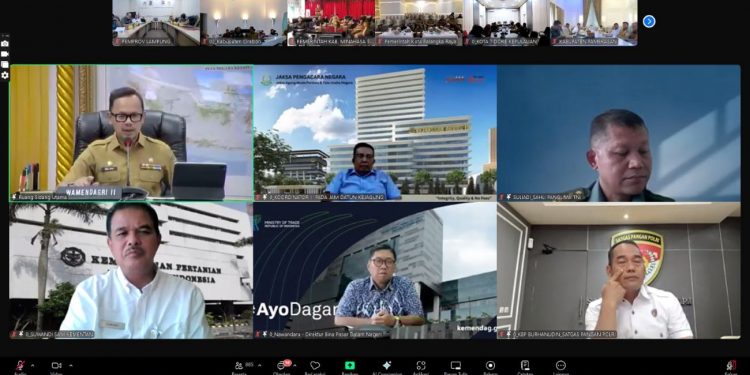Click mic icon beside Ruang Sidang Utama label
The height and width of the screenshot is (375, 750).
pos(14,197)
